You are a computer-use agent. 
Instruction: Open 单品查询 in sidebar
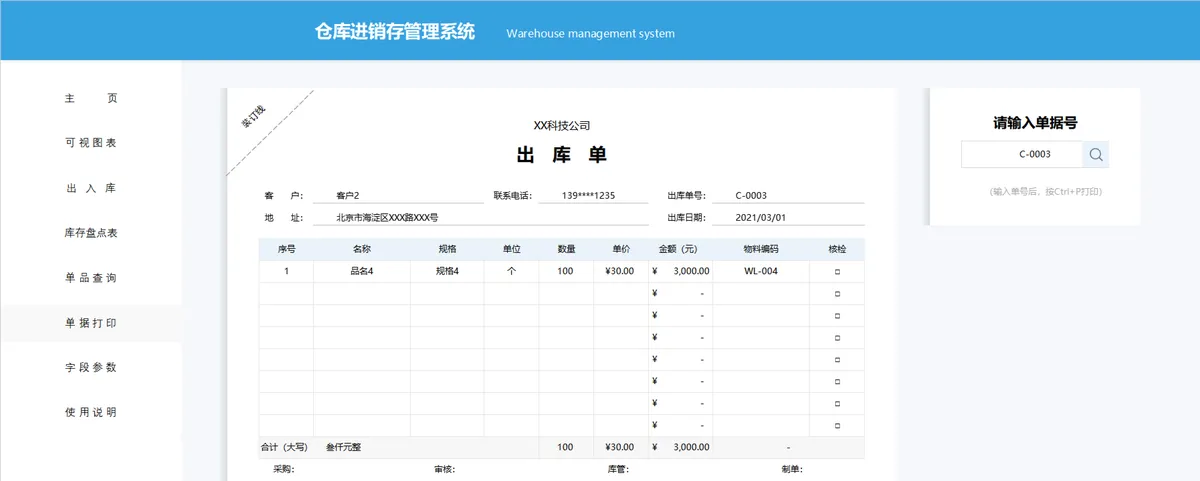[x=91, y=278]
